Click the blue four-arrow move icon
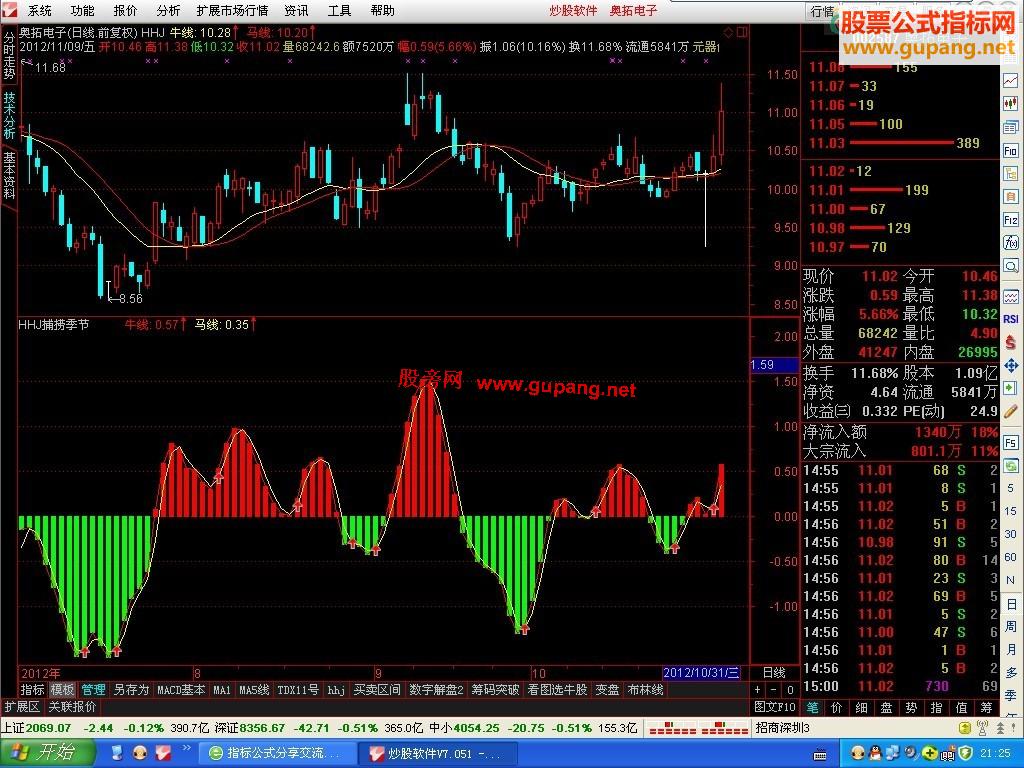The height and width of the screenshot is (768, 1024). click(x=1010, y=365)
